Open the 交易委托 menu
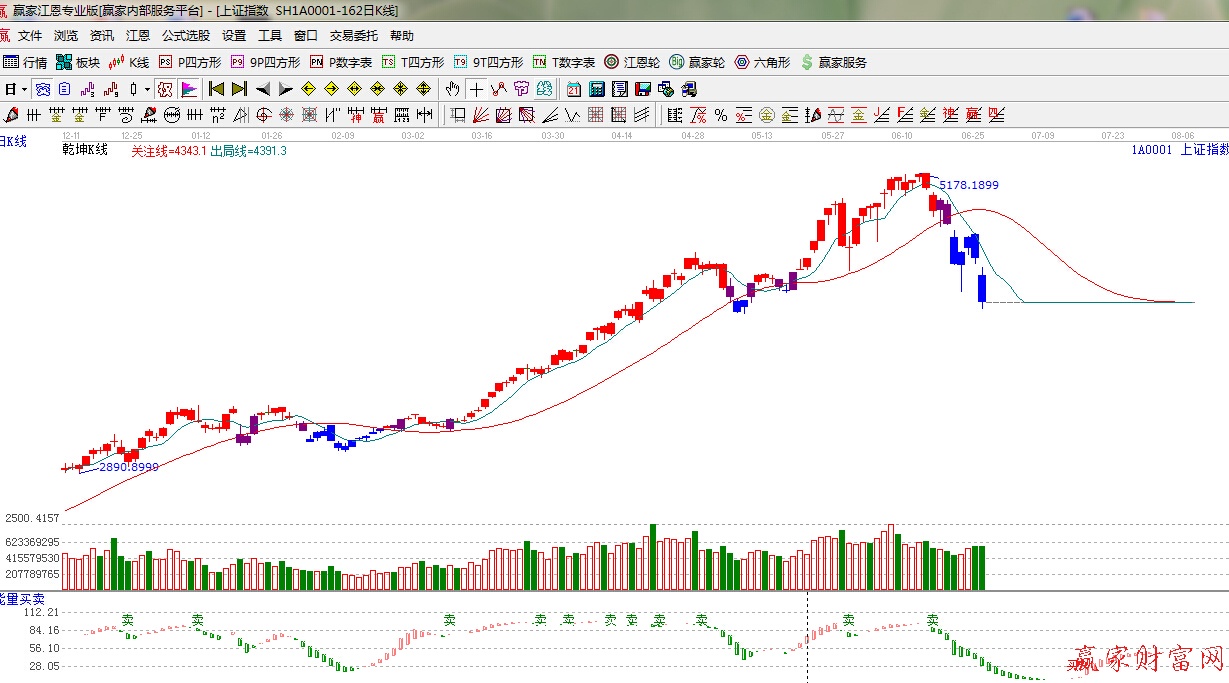Viewport: 1229px width, 683px height. (x=354, y=36)
